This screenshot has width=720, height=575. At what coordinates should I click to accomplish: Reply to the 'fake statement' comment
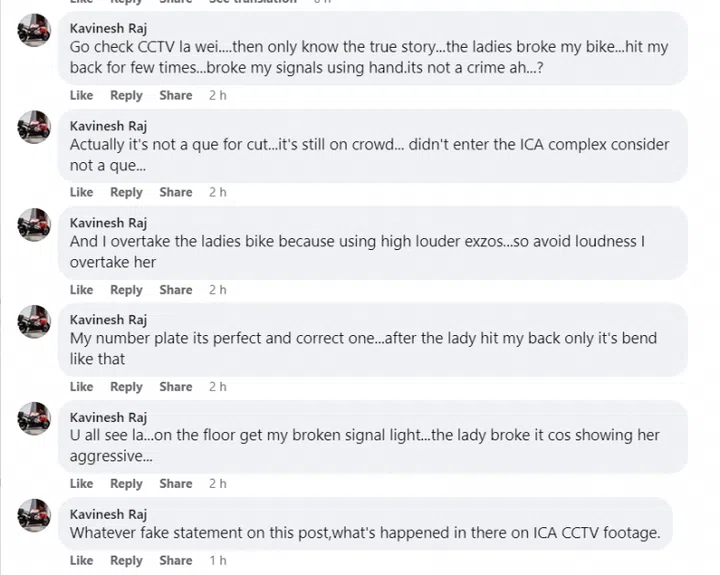point(126,561)
